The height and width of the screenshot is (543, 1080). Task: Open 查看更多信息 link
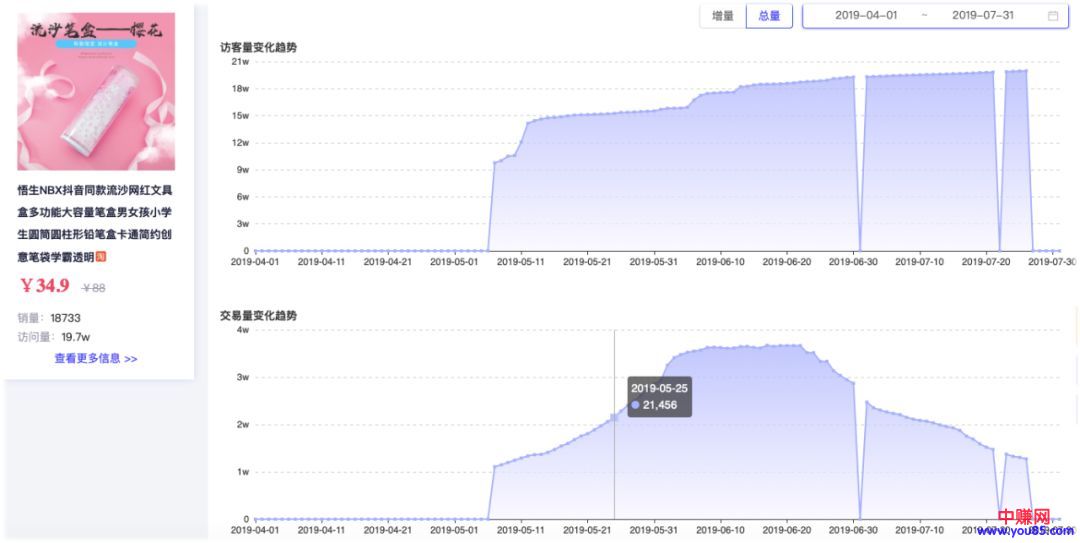96,358
